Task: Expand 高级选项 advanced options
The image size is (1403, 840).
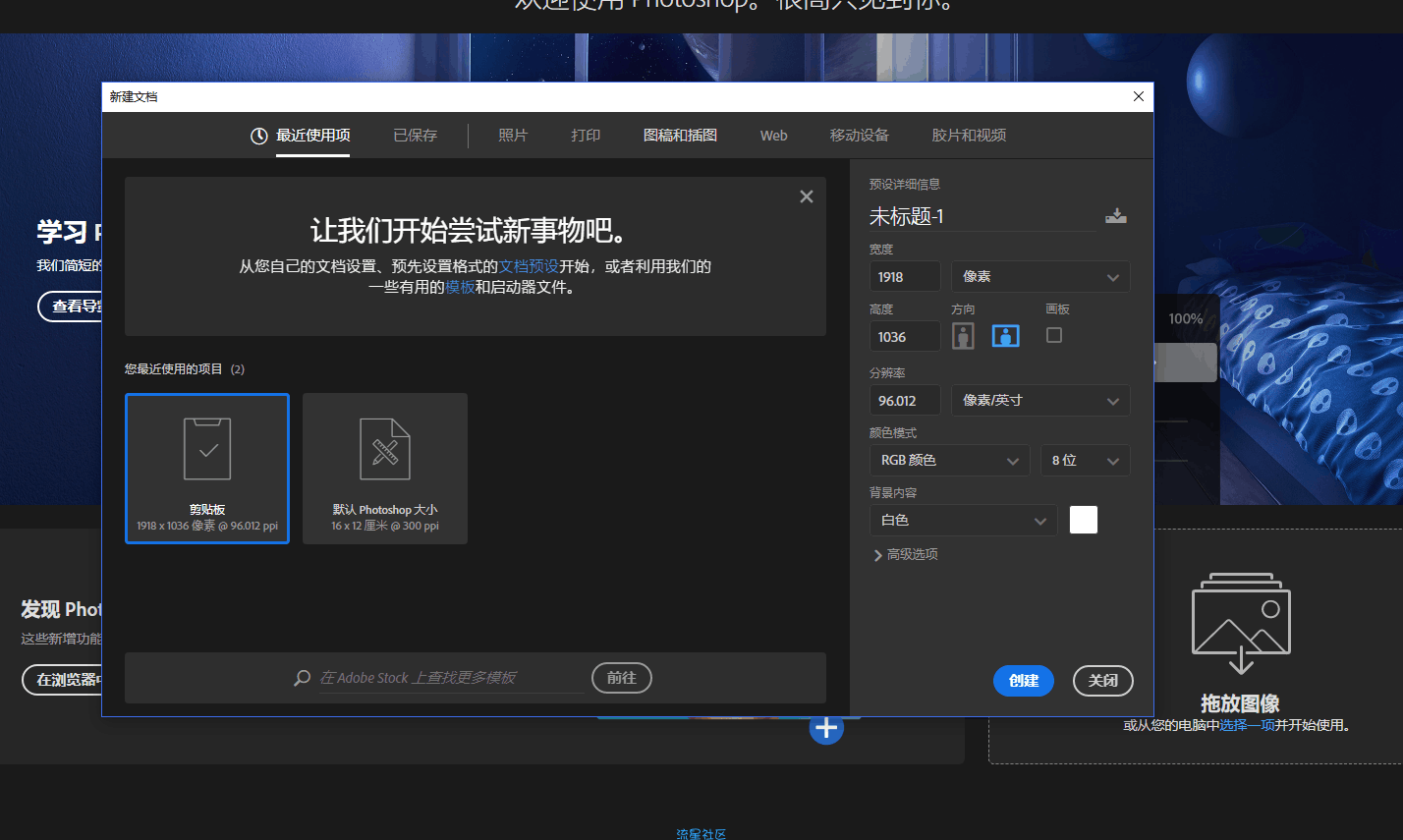Action: [906, 554]
